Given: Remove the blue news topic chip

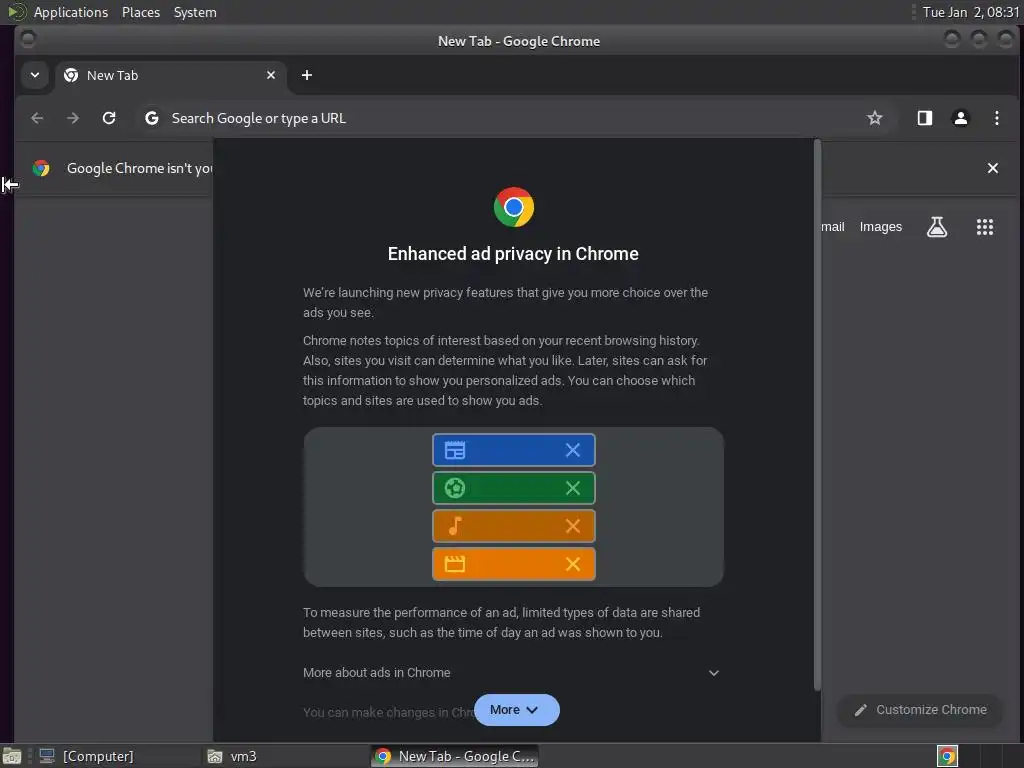Looking at the screenshot, I should click(x=573, y=450).
